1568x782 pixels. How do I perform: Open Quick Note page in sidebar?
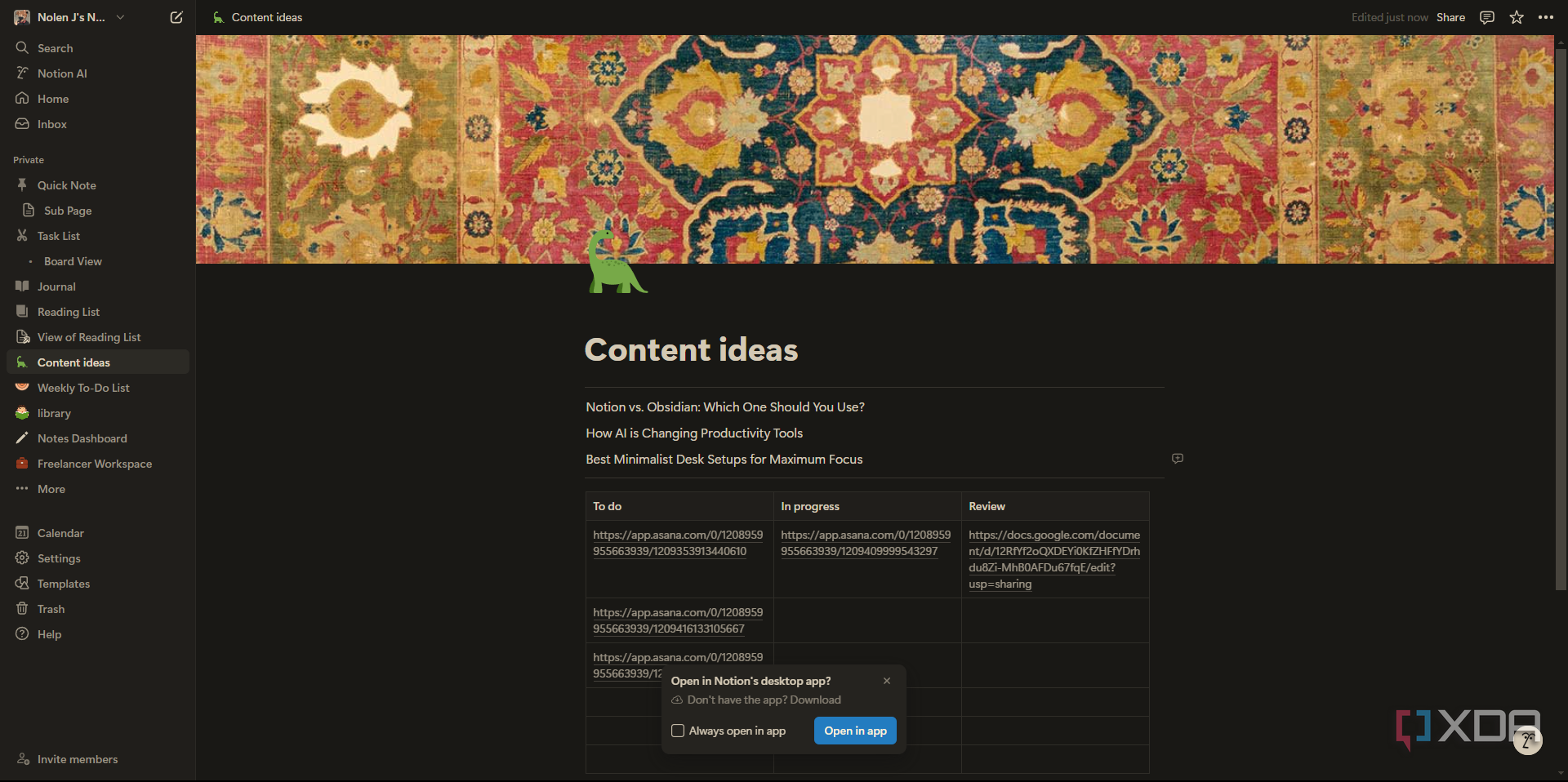coord(98,185)
